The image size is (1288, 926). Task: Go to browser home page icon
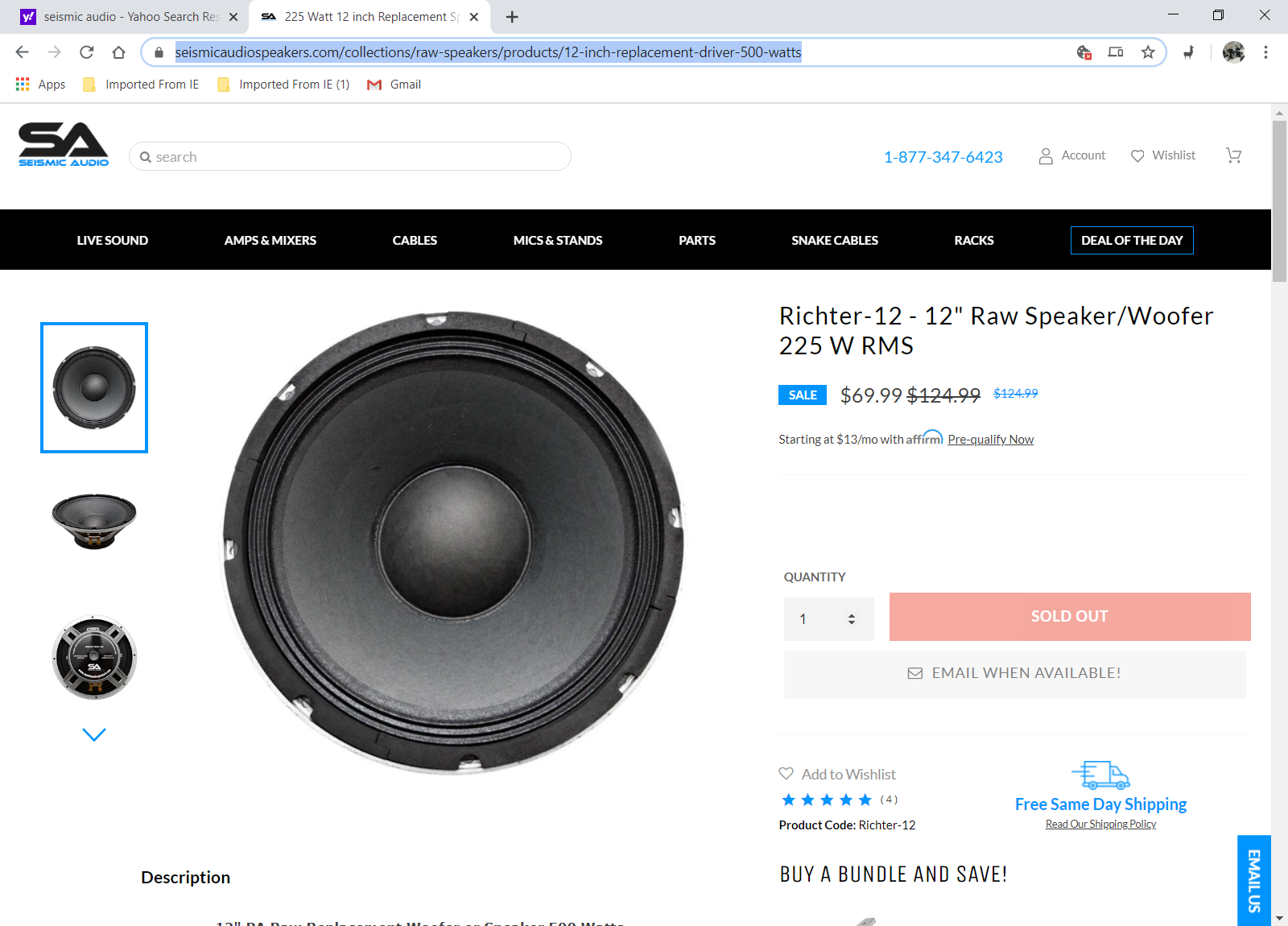(x=118, y=52)
